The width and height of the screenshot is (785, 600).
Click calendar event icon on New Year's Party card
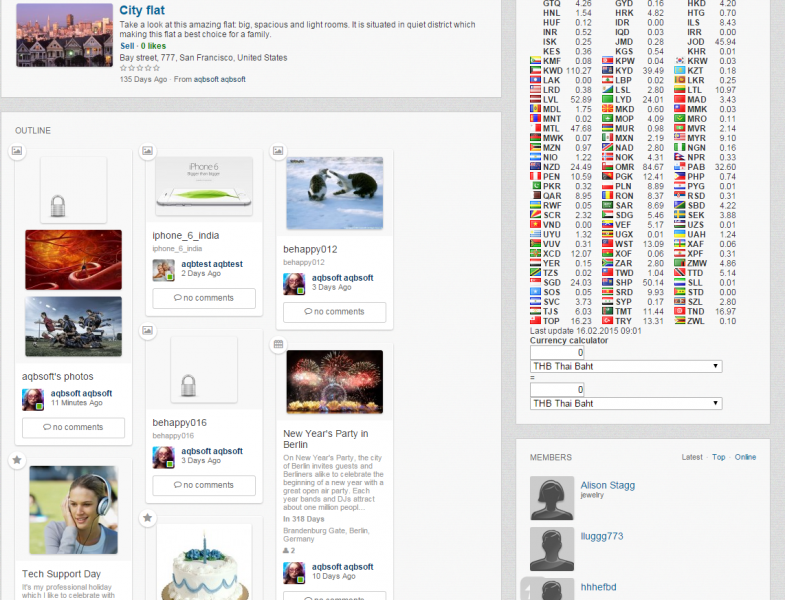pos(278,344)
